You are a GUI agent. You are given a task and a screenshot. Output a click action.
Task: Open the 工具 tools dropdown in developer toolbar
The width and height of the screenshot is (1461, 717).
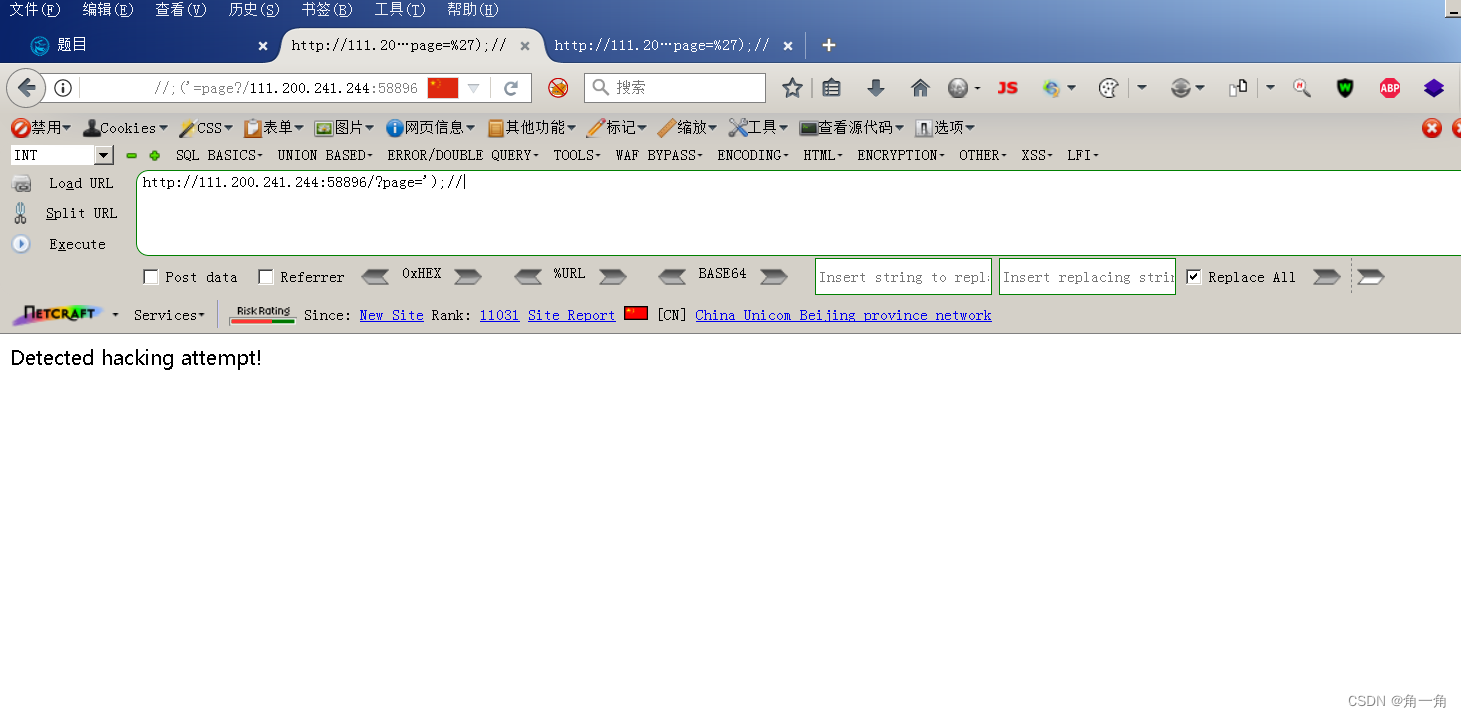point(758,127)
